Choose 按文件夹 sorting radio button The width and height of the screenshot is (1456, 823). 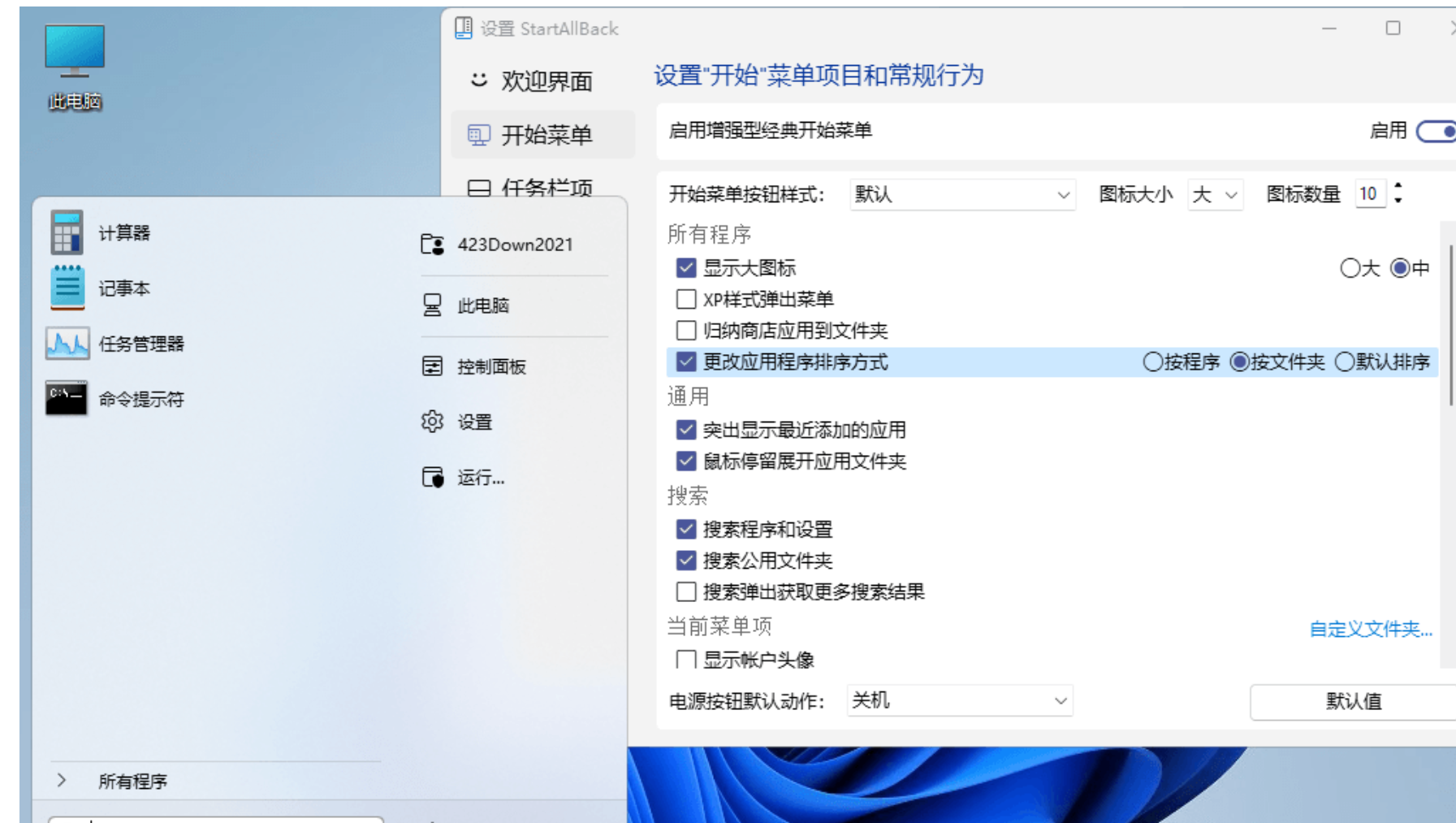click(x=1239, y=362)
